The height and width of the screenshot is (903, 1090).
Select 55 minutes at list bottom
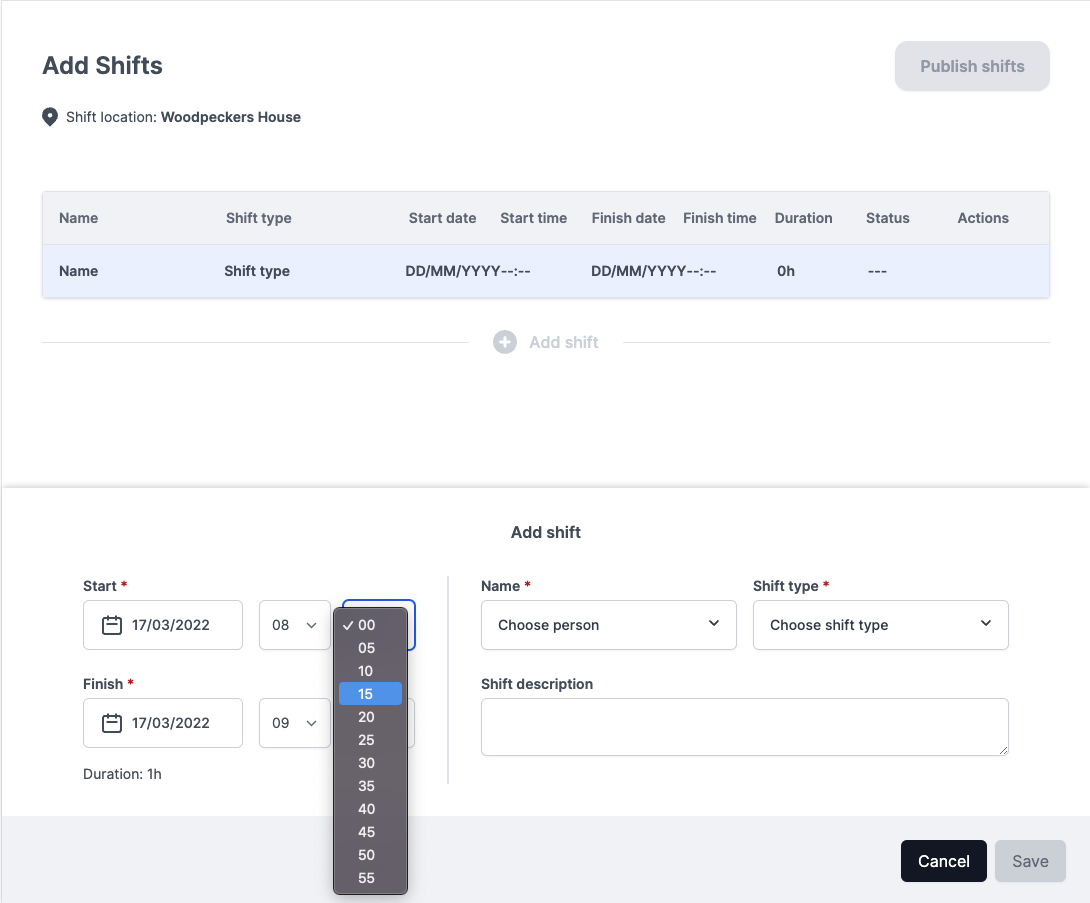coord(369,878)
